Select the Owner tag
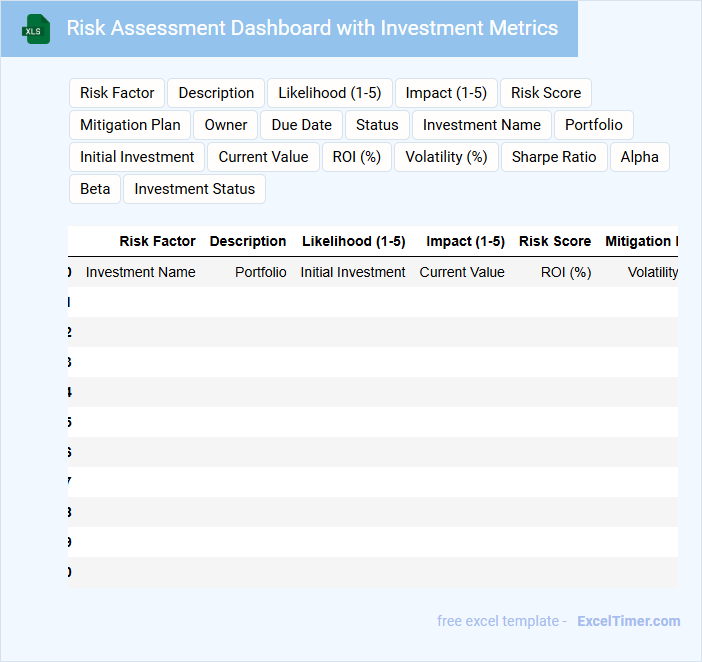The height and width of the screenshot is (662, 702). pos(226,125)
